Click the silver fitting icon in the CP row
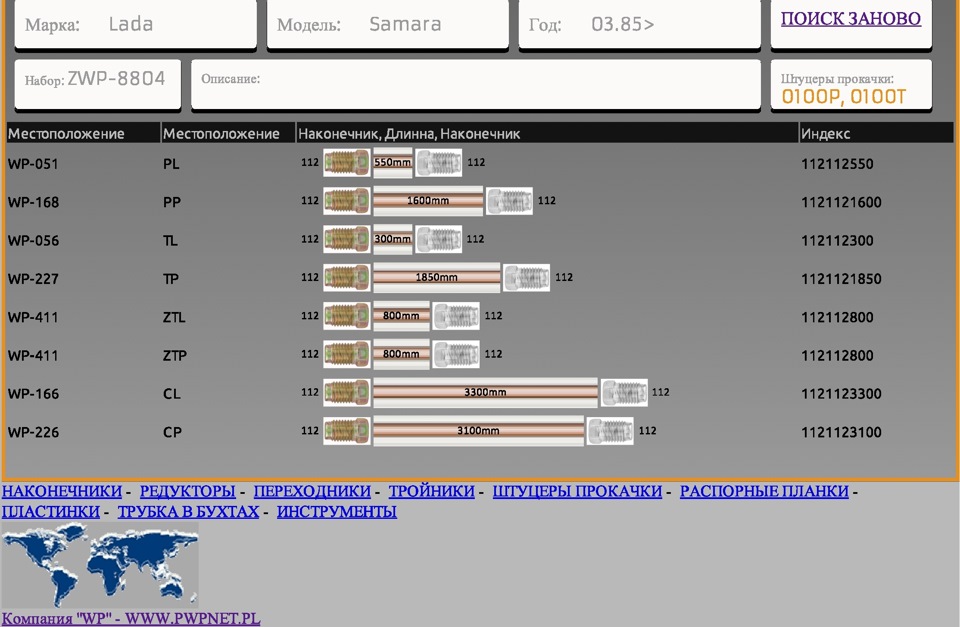This screenshot has width=960, height=627. (610, 430)
